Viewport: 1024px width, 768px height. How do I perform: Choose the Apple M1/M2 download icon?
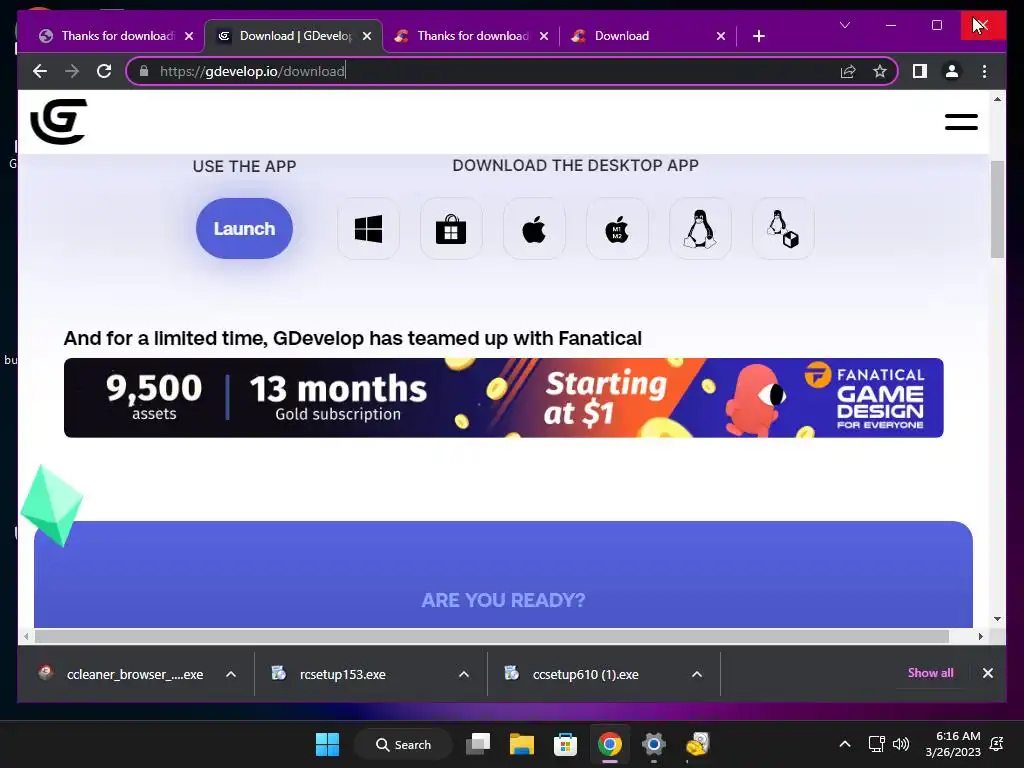[x=617, y=229]
